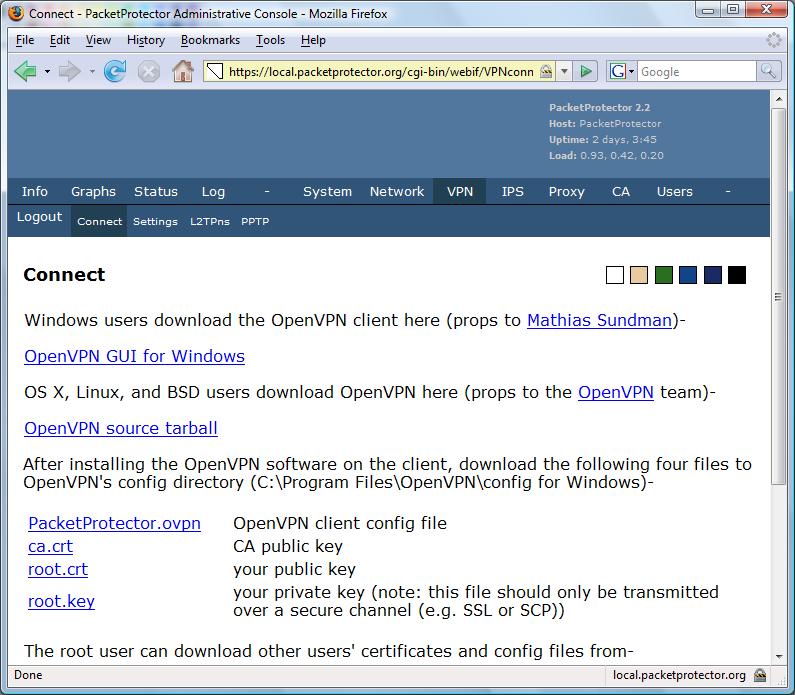Viewport: 795px width, 695px height.
Task: Open the Back history dropdown arrow
Action: pos(47,71)
